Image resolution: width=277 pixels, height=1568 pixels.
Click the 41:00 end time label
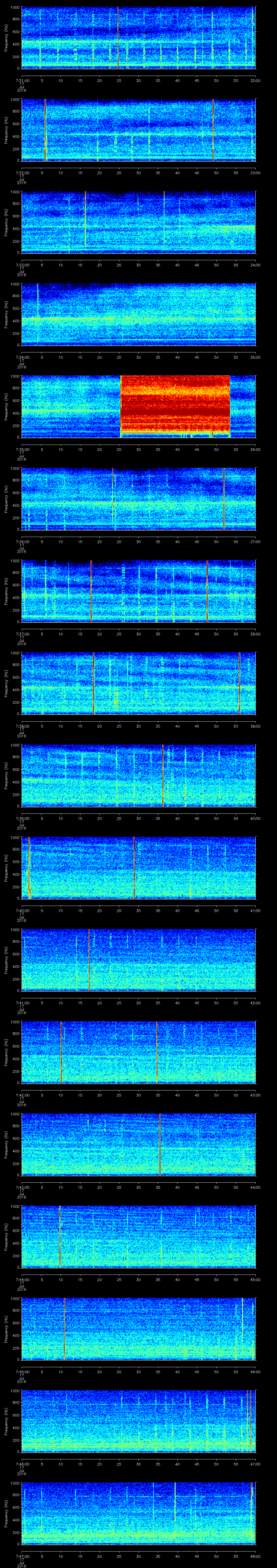click(255, 910)
